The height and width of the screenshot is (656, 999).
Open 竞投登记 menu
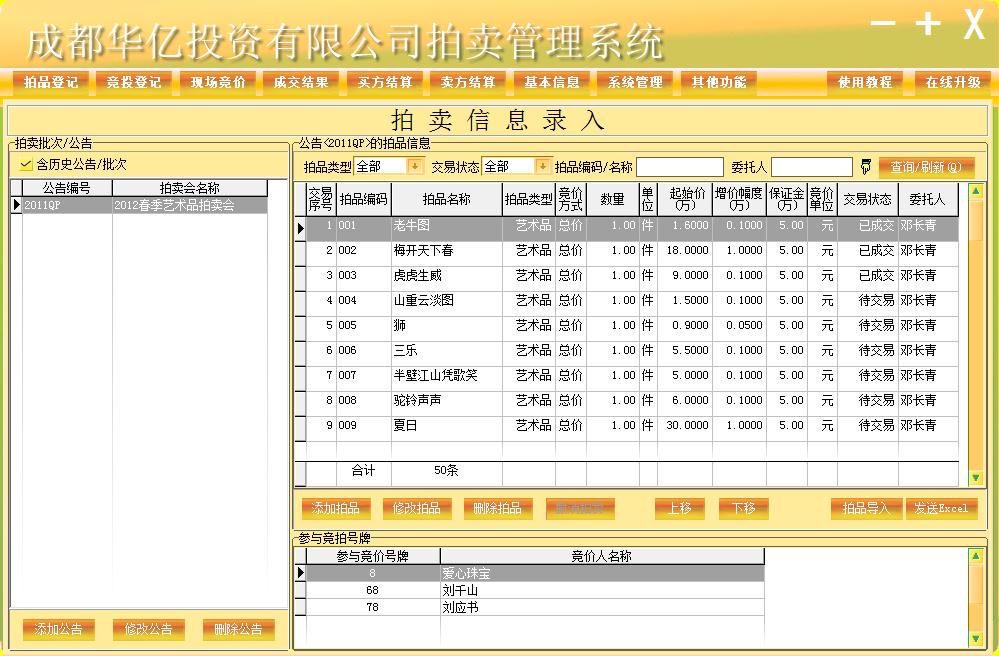pyautogui.click(x=134, y=82)
